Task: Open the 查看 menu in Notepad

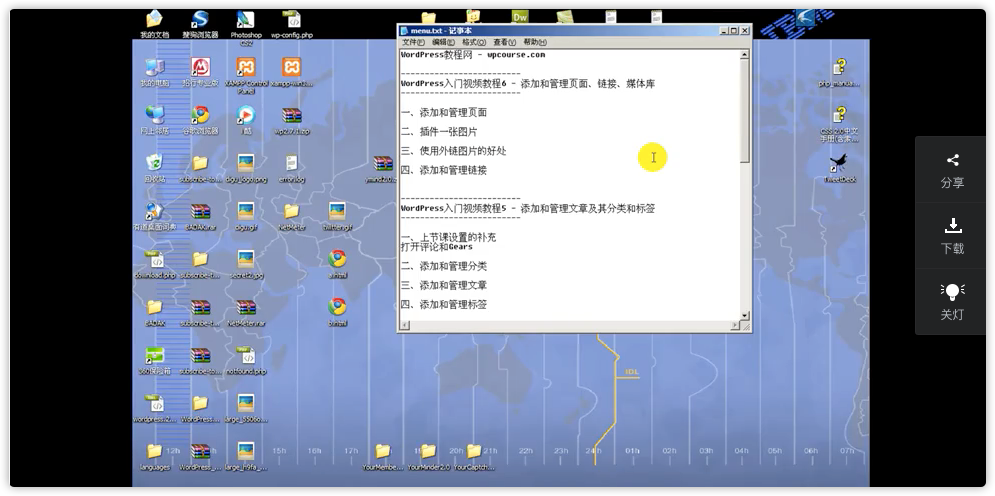Action: [x=504, y=42]
